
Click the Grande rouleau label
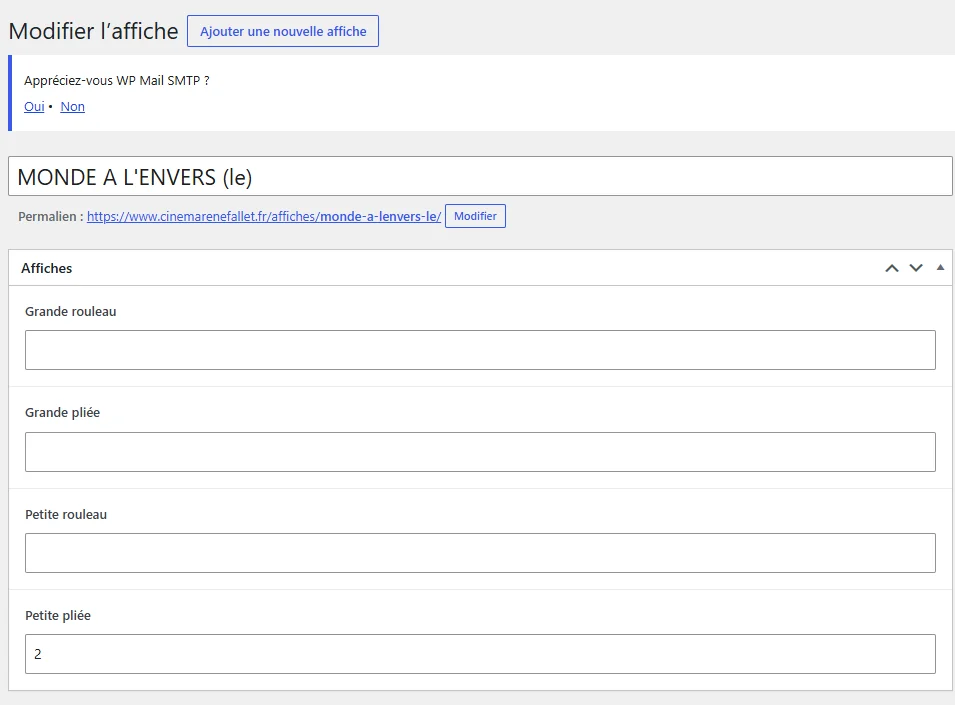point(71,312)
